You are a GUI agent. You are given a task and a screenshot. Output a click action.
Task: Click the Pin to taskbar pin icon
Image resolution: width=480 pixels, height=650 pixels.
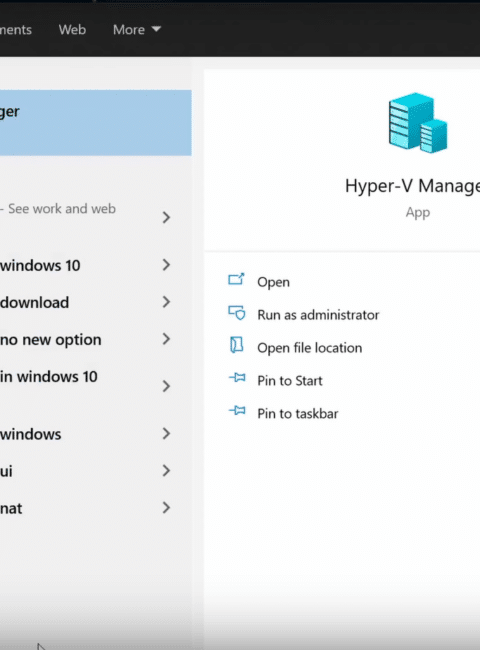(237, 411)
